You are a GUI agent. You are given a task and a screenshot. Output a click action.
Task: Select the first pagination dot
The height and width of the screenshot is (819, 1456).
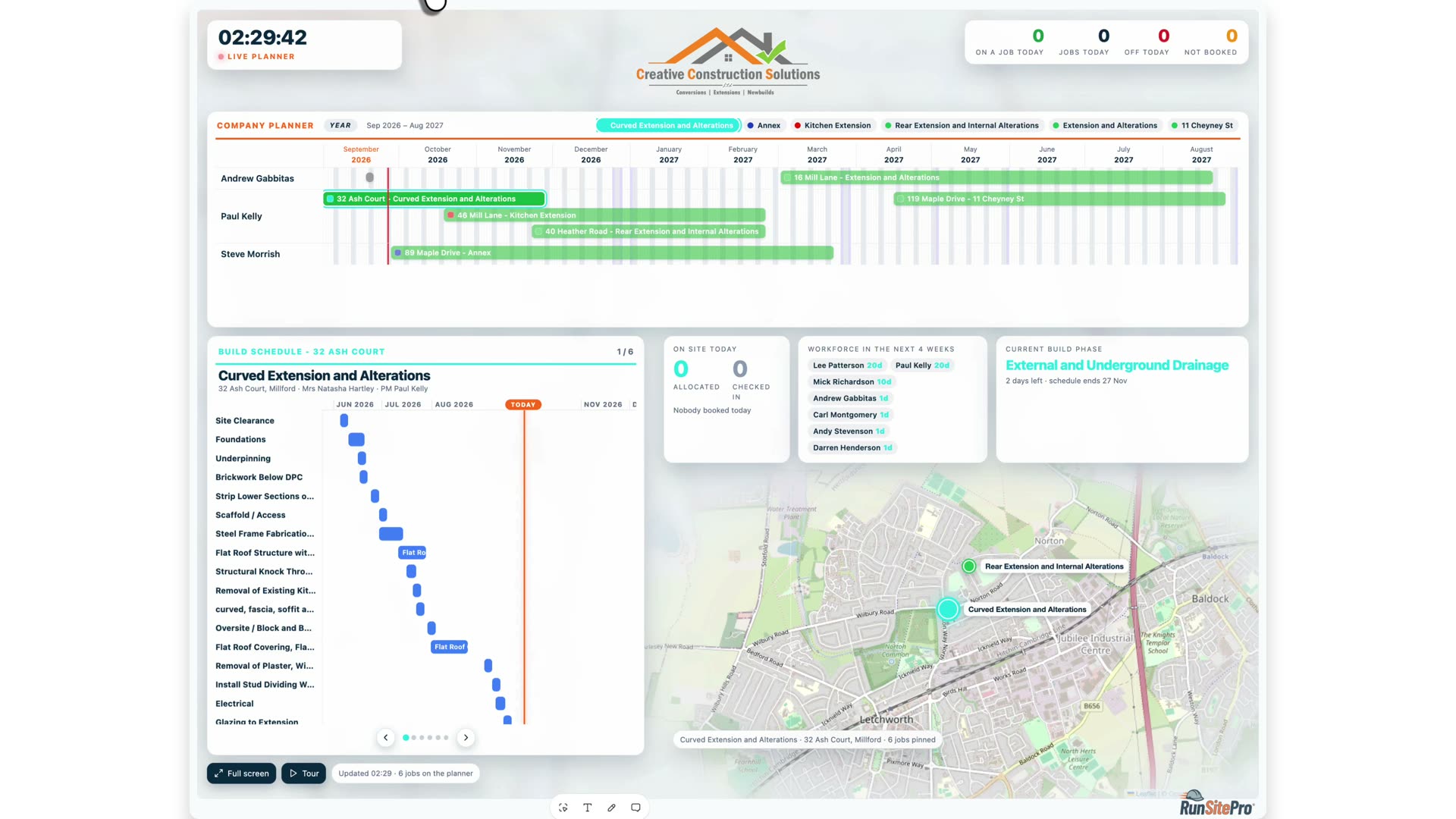[x=406, y=737]
